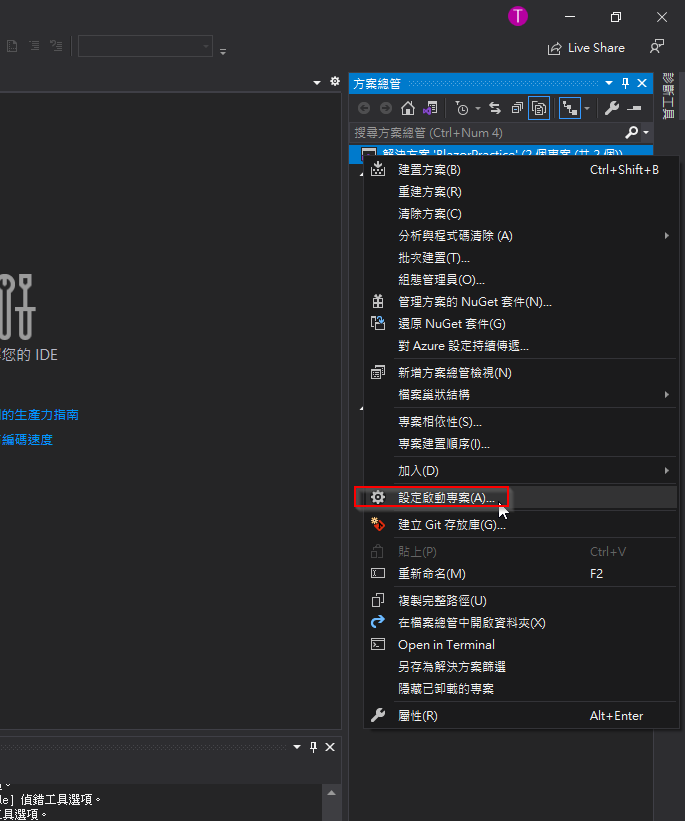Screen dimensions: 685x821
Task: Focus the Solution Explorer search box
Action: pos(487,132)
